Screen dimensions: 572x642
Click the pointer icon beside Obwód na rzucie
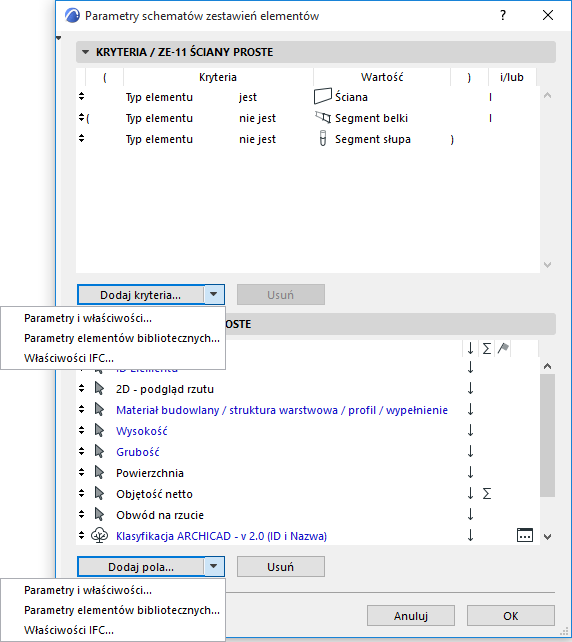click(99, 514)
